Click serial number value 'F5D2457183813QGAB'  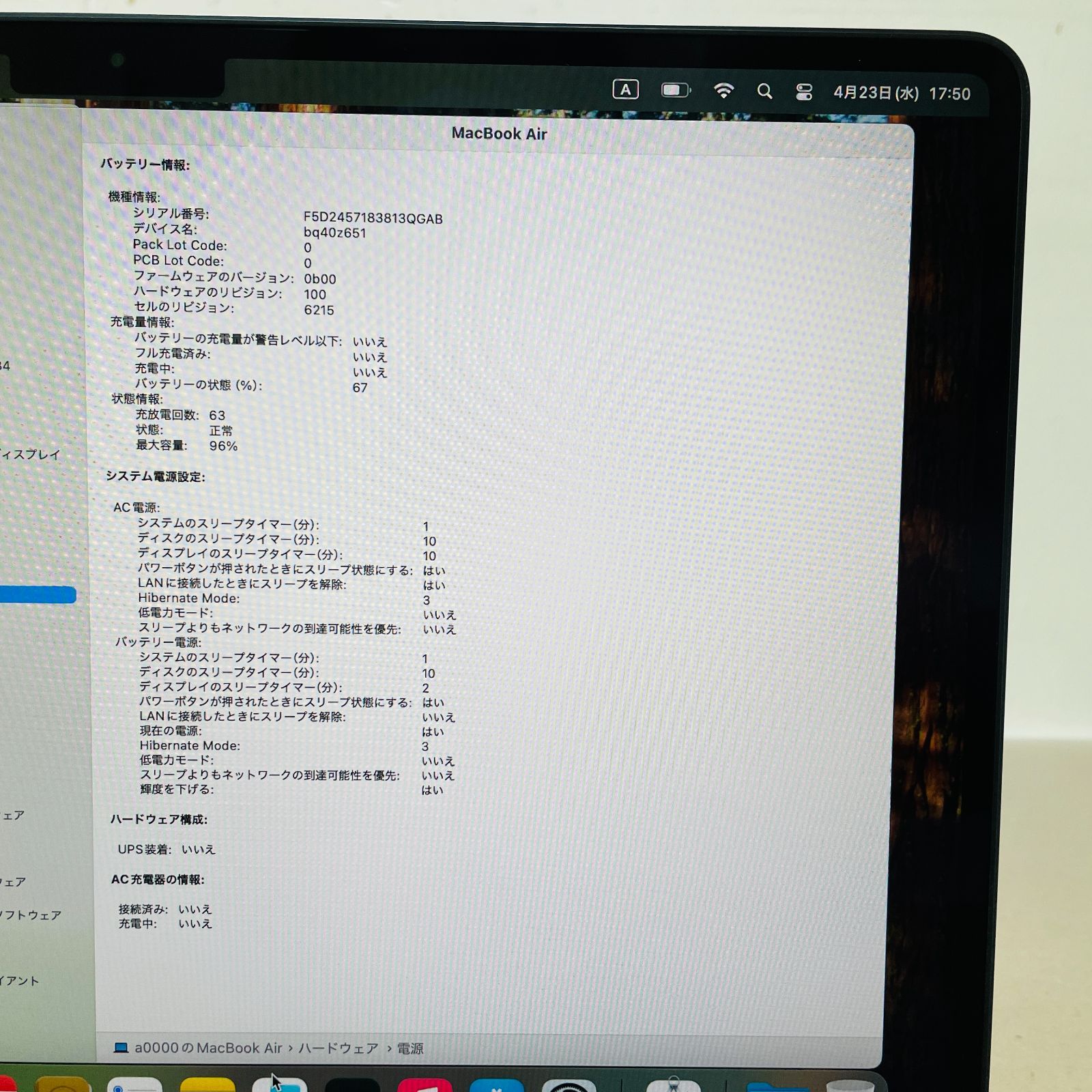tap(373, 218)
